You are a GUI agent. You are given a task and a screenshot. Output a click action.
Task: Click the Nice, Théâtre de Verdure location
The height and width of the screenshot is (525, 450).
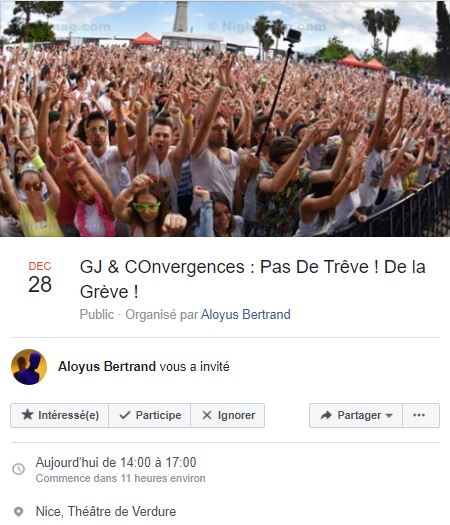tap(106, 511)
